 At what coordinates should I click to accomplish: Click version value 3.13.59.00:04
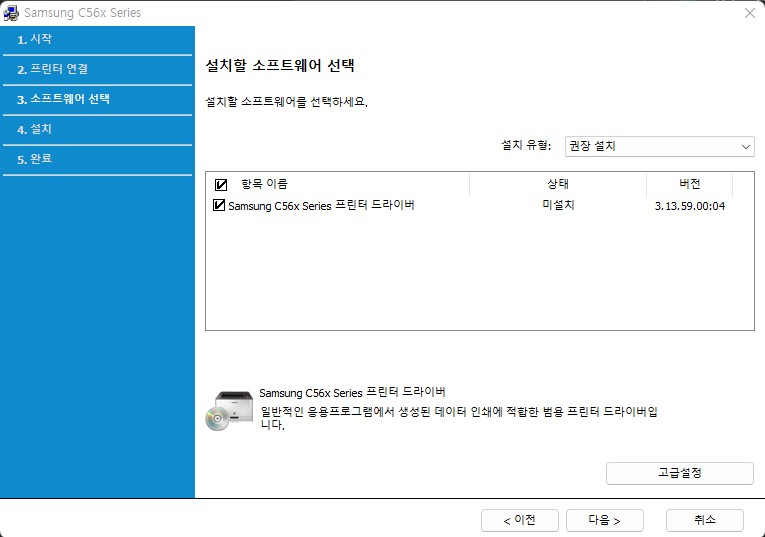coord(689,206)
